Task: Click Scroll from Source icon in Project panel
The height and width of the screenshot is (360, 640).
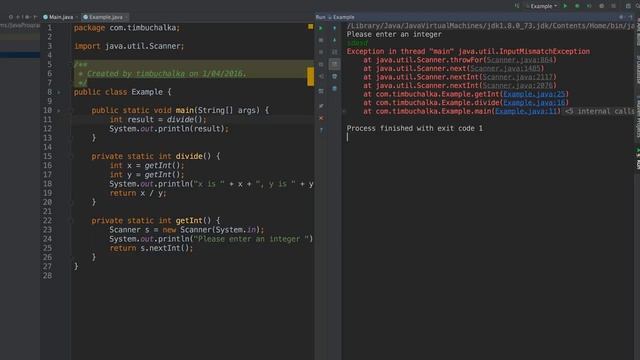Action: tap(11, 17)
